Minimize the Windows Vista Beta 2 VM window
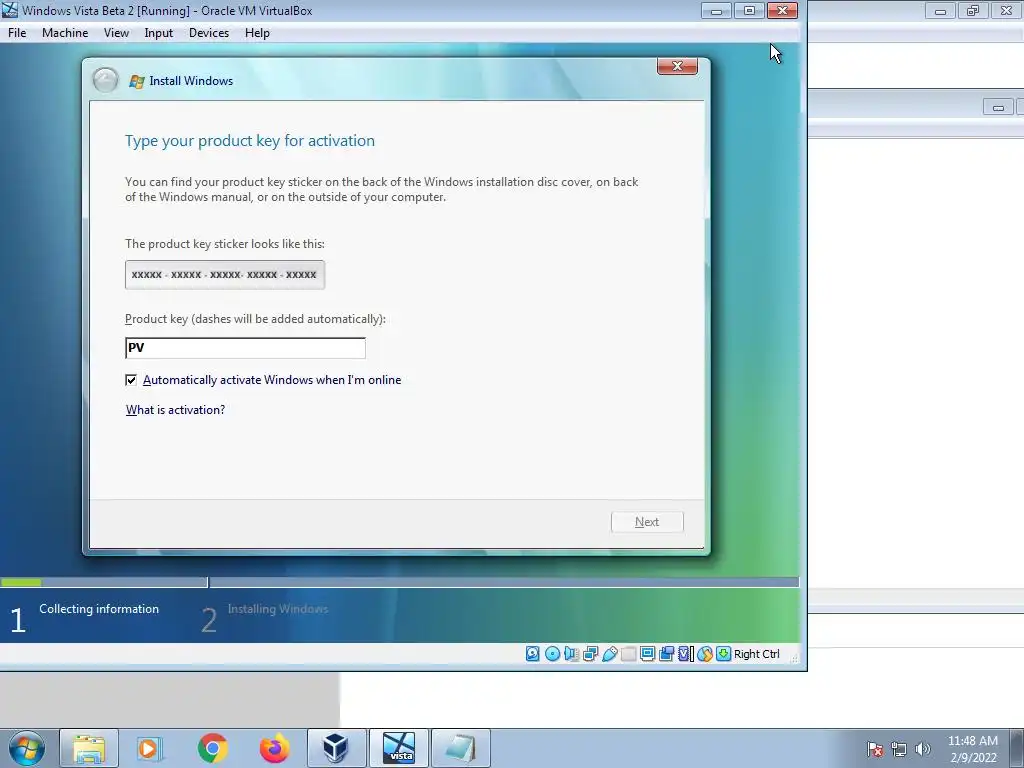The image size is (1024, 768). pyautogui.click(x=716, y=10)
